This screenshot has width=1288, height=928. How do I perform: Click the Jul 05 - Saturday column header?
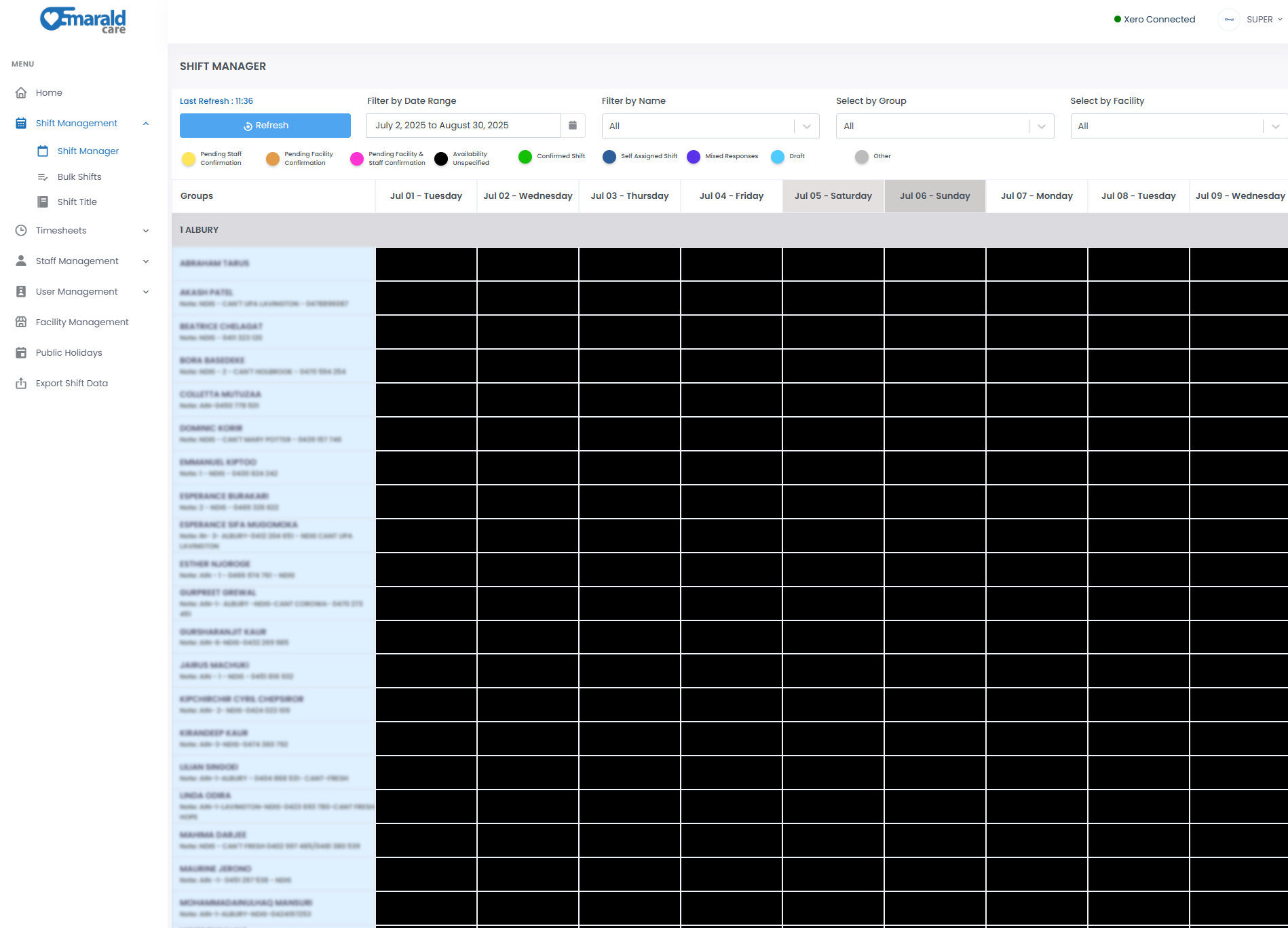(833, 196)
